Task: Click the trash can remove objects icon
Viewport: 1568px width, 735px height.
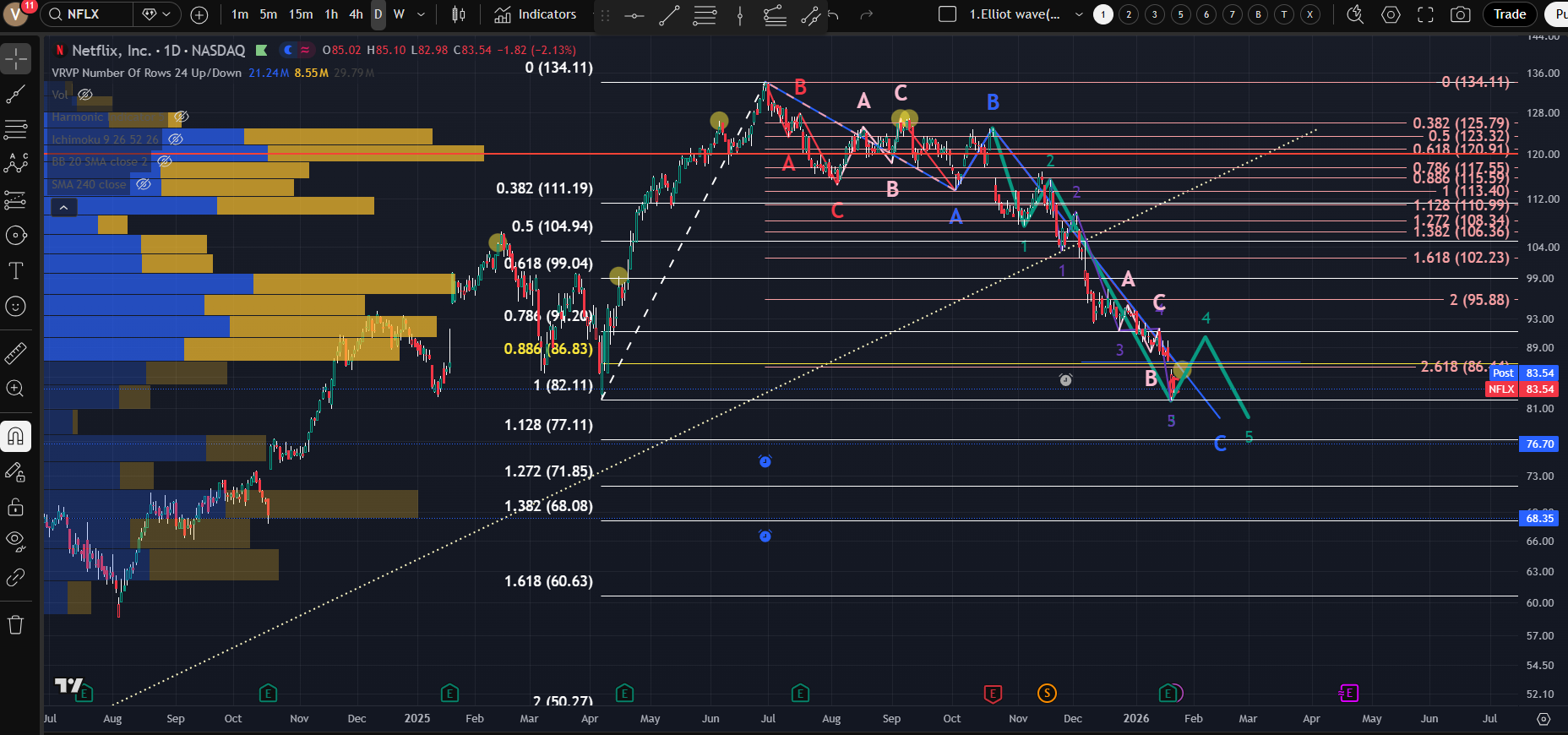Action: 16,625
